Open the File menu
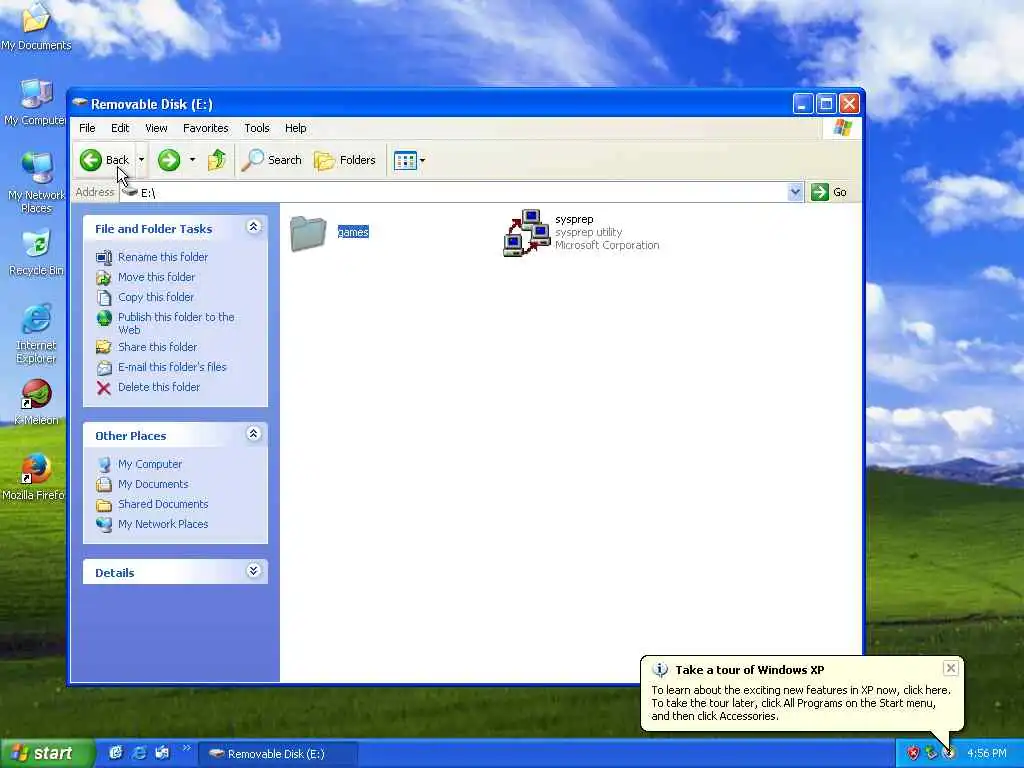Image resolution: width=1024 pixels, height=768 pixels. tap(87, 128)
